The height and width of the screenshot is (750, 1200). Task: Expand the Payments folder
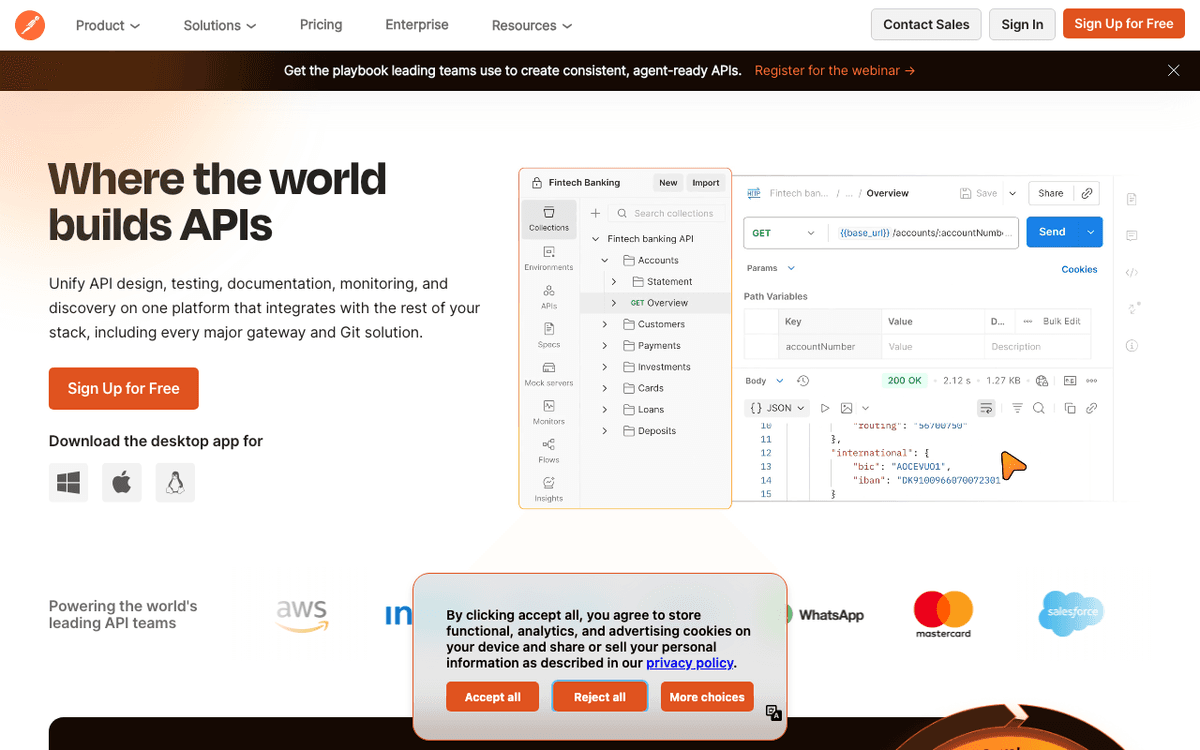coord(605,346)
